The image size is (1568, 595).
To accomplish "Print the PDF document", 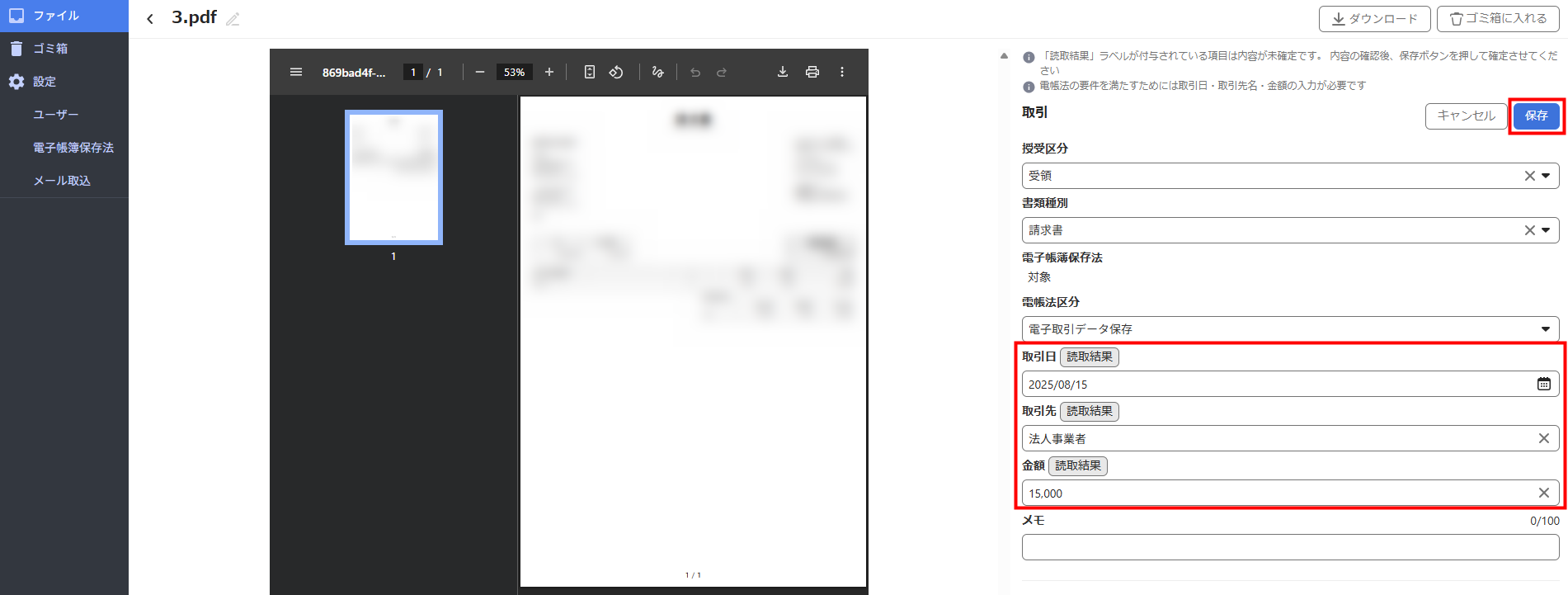I will coord(812,72).
